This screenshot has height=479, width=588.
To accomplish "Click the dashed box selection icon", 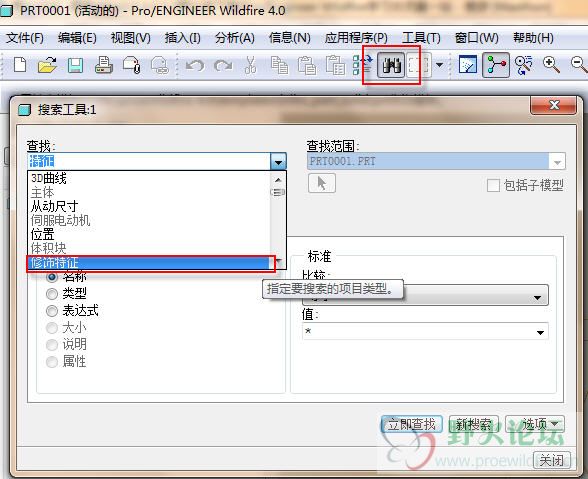I will coord(418,65).
